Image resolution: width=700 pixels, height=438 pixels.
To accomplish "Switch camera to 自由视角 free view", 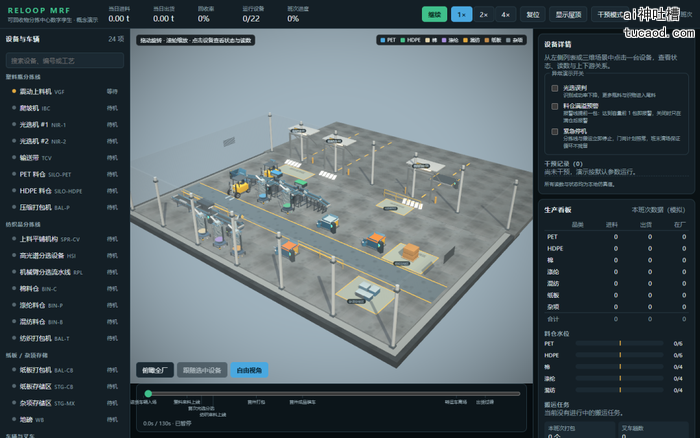I will (249, 370).
